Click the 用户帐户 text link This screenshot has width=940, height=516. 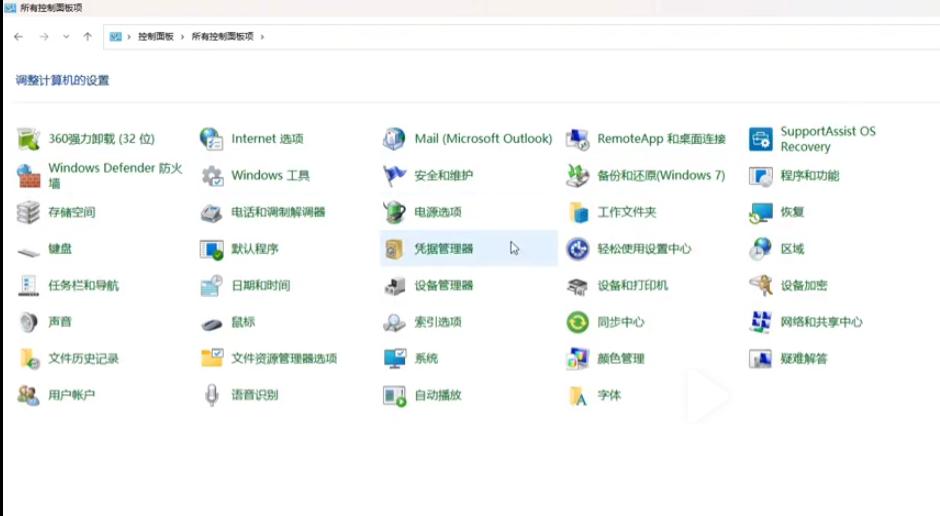(x=71, y=395)
